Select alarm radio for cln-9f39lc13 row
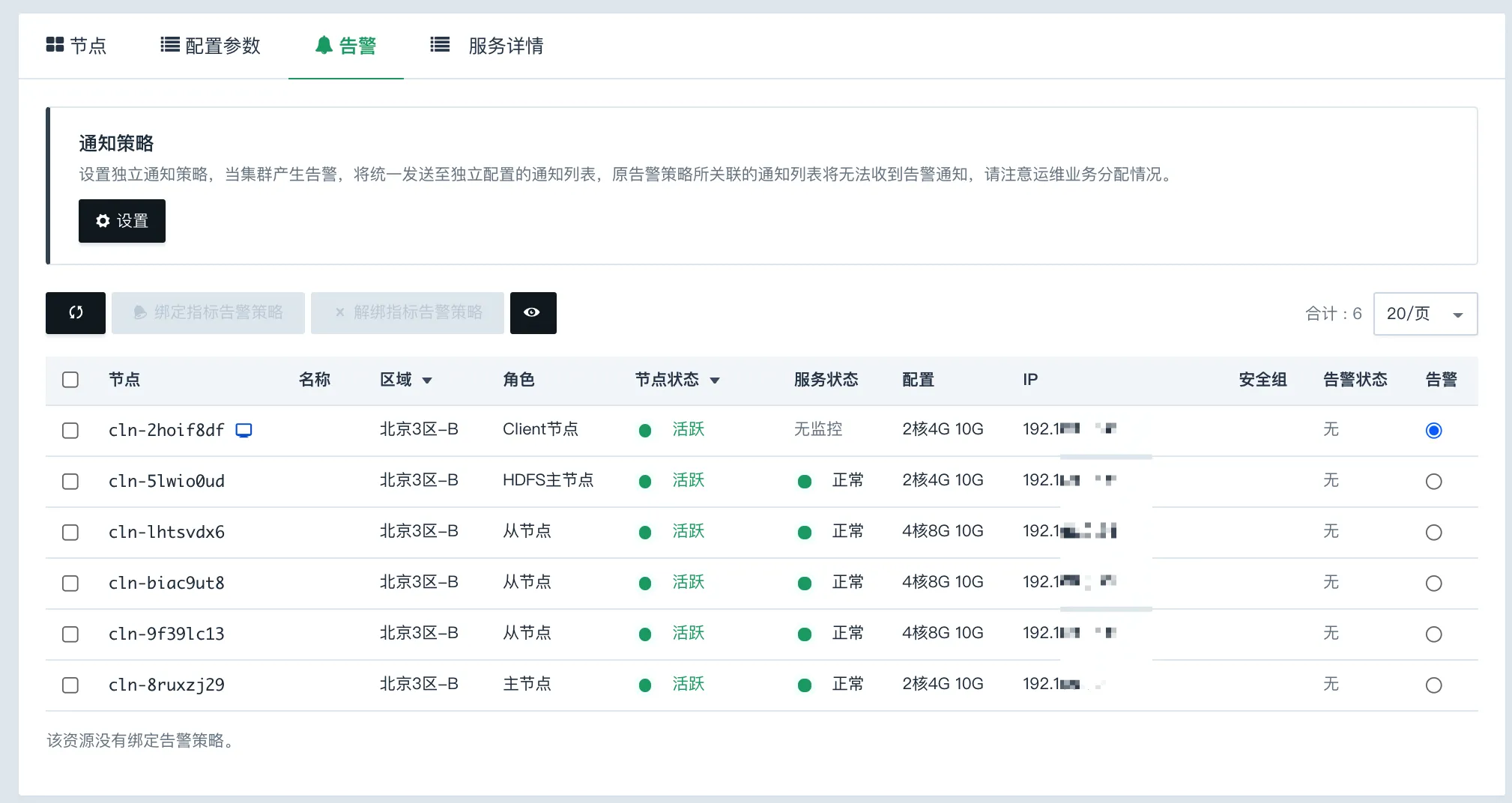This screenshot has height=803, width=1512. (1433, 634)
